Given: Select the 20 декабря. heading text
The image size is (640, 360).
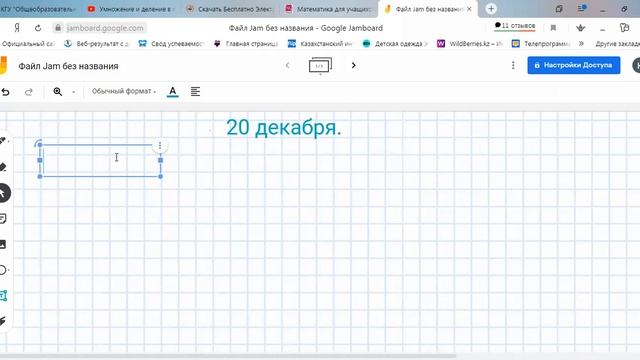Looking at the screenshot, I should tap(284, 127).
